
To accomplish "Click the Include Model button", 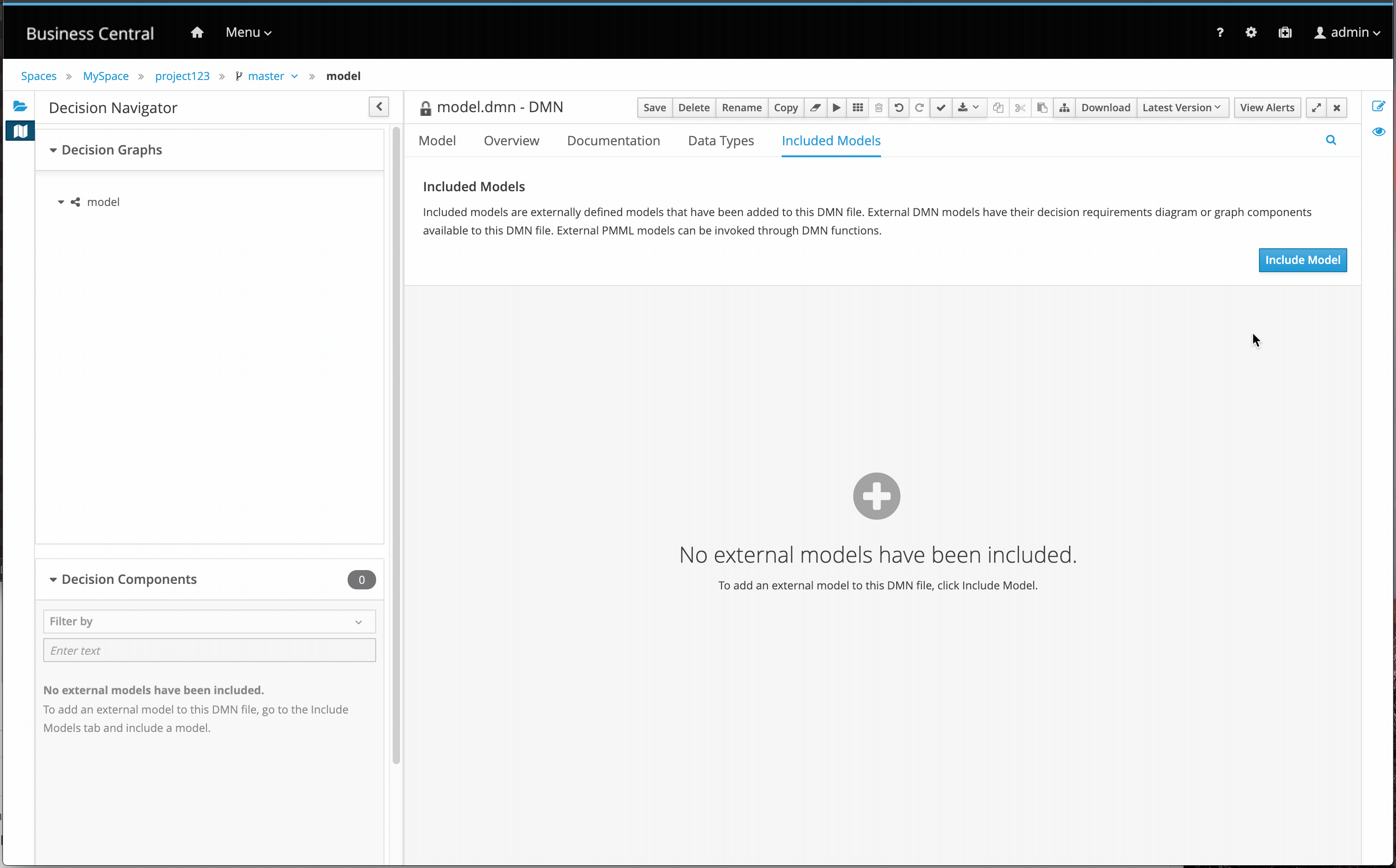I will 1303,260.
